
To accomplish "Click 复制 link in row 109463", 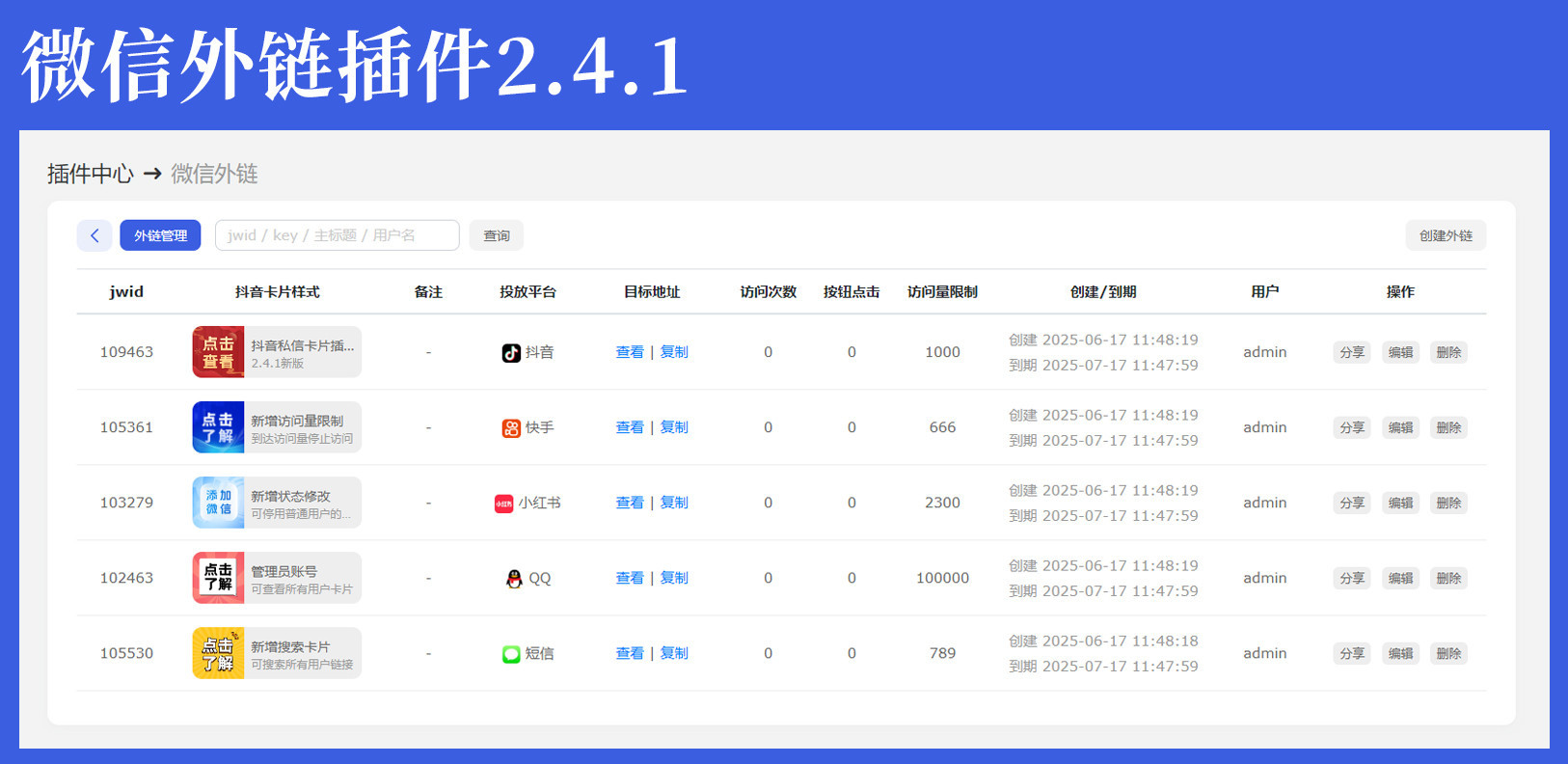I will [674, 352].
